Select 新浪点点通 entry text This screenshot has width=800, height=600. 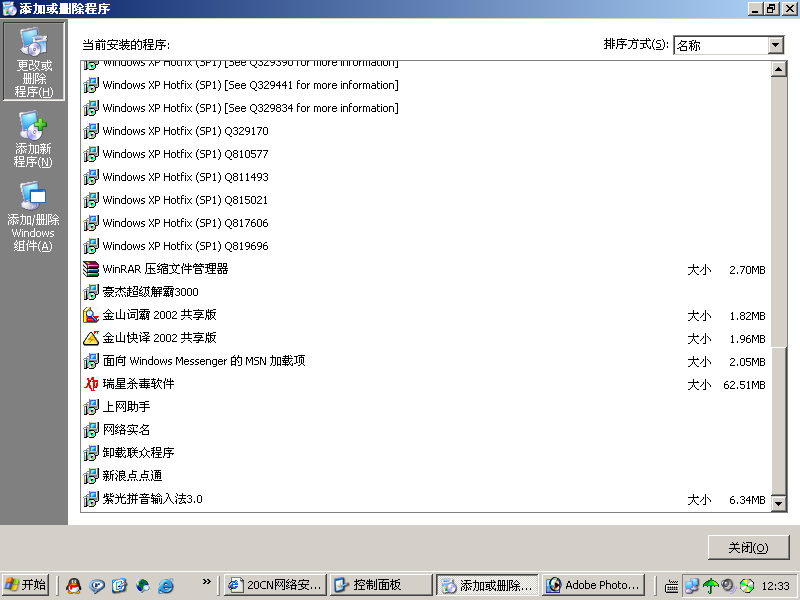(x=133, y=476)
